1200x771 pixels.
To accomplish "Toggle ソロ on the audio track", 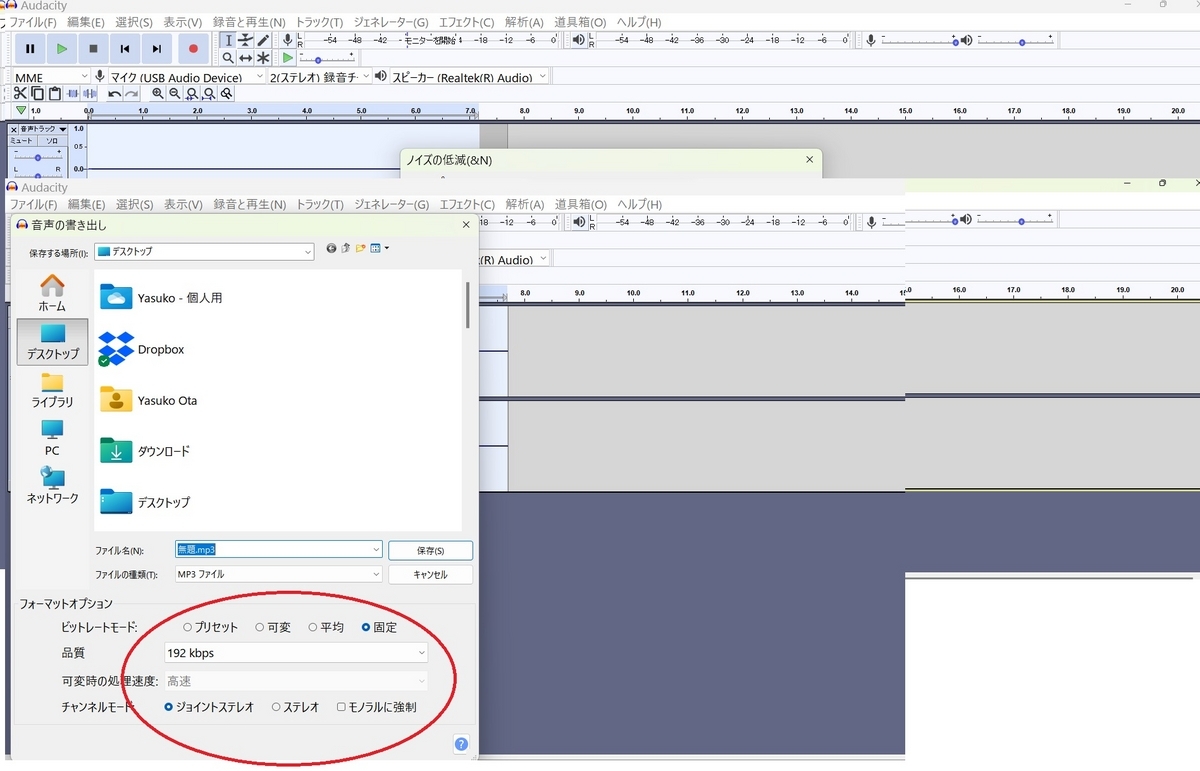I will (51, 141).
